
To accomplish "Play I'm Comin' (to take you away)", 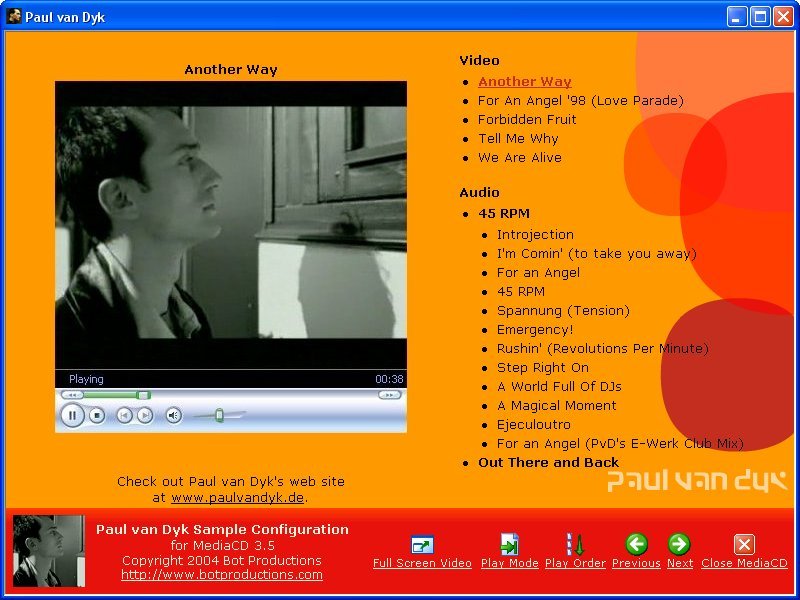I will coord(597,254).
